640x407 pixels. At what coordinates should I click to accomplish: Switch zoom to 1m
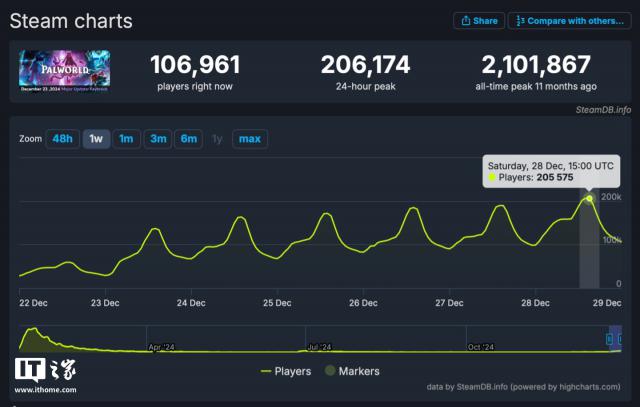(126, 139)
